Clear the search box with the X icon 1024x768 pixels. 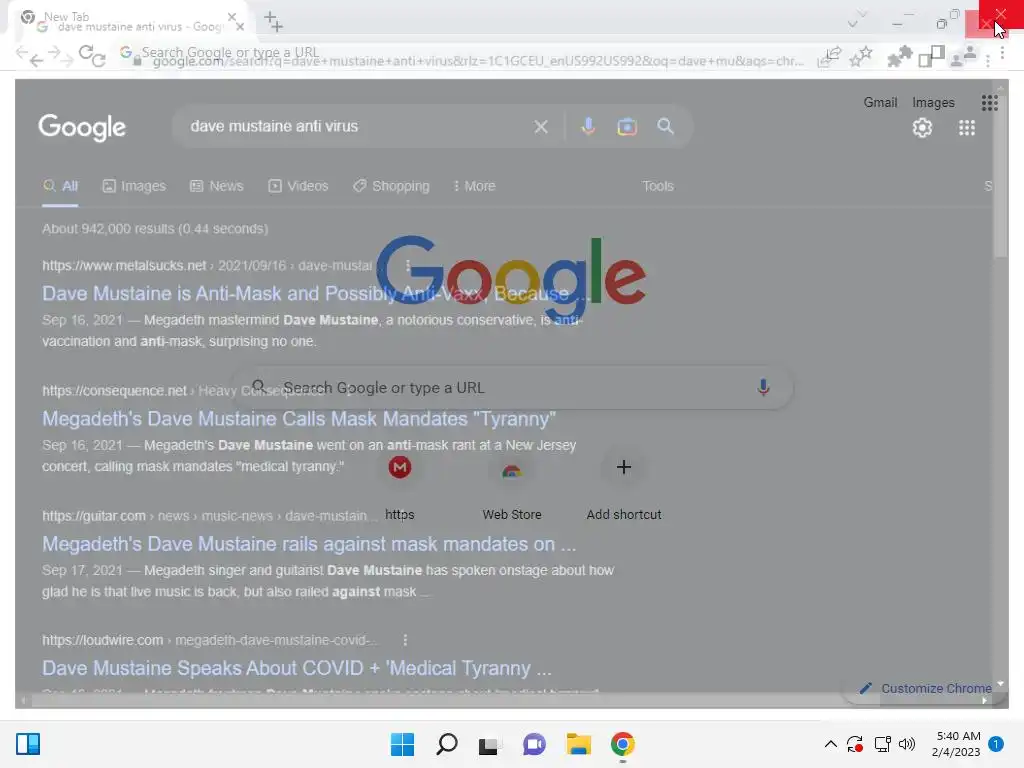541,127
